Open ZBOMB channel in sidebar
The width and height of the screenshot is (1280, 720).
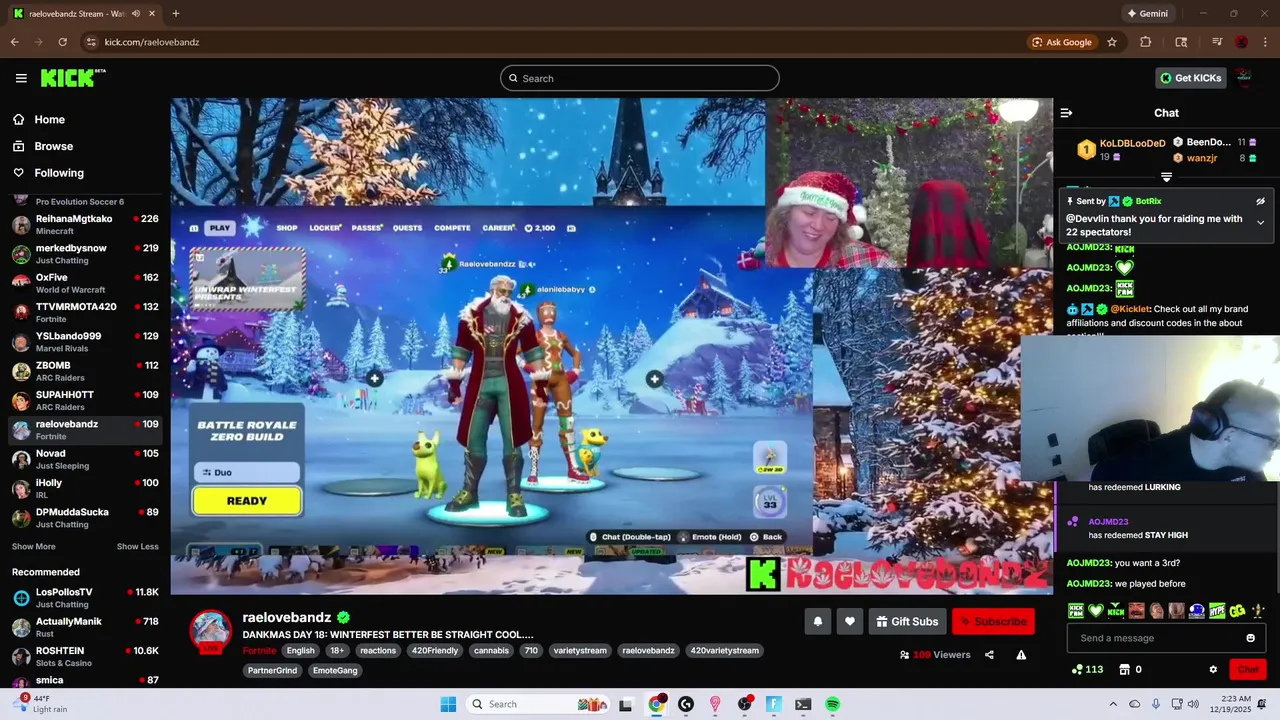coord(85,371)
